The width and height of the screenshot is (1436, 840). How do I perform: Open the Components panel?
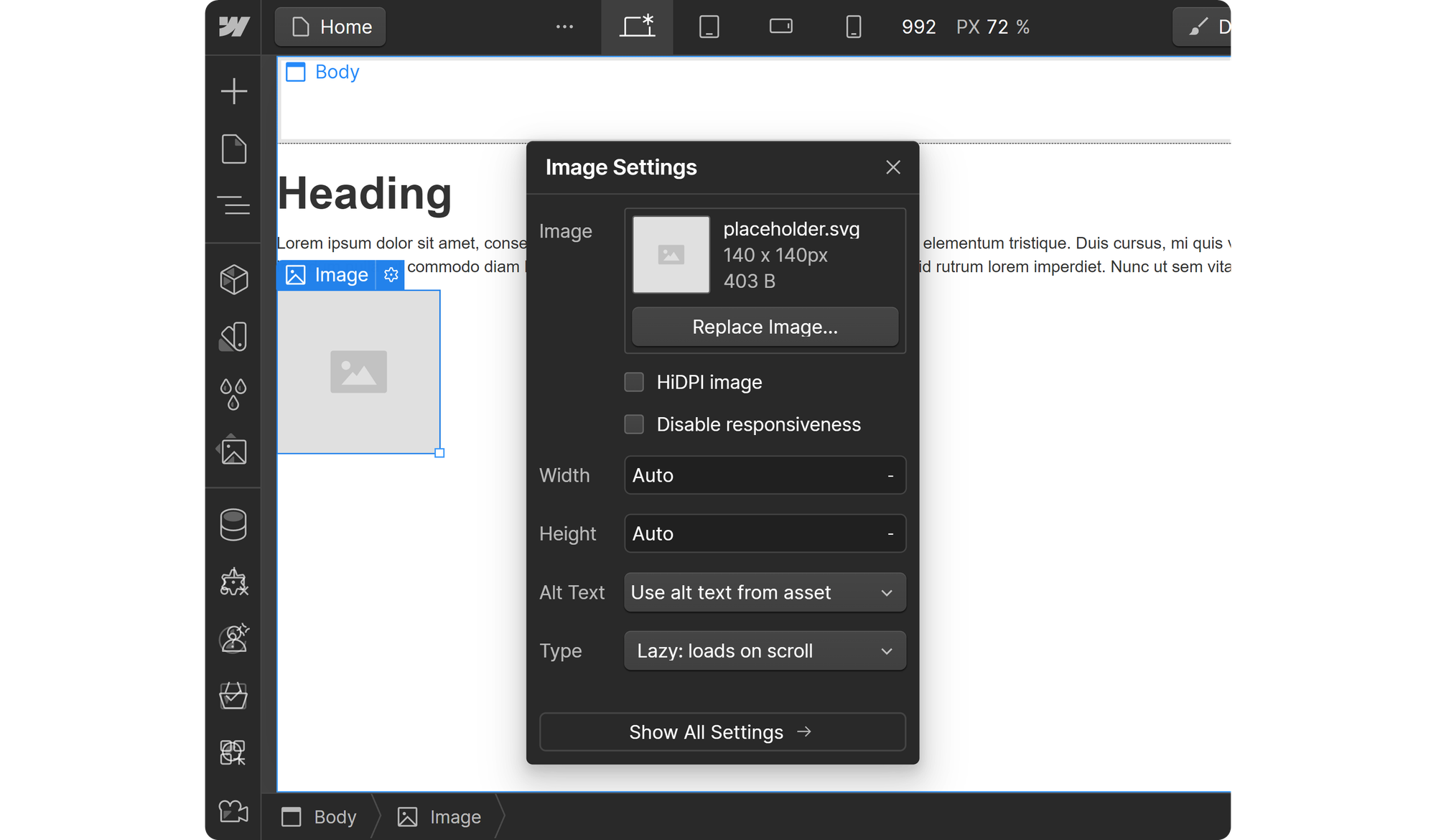click(x=233, y=279)
